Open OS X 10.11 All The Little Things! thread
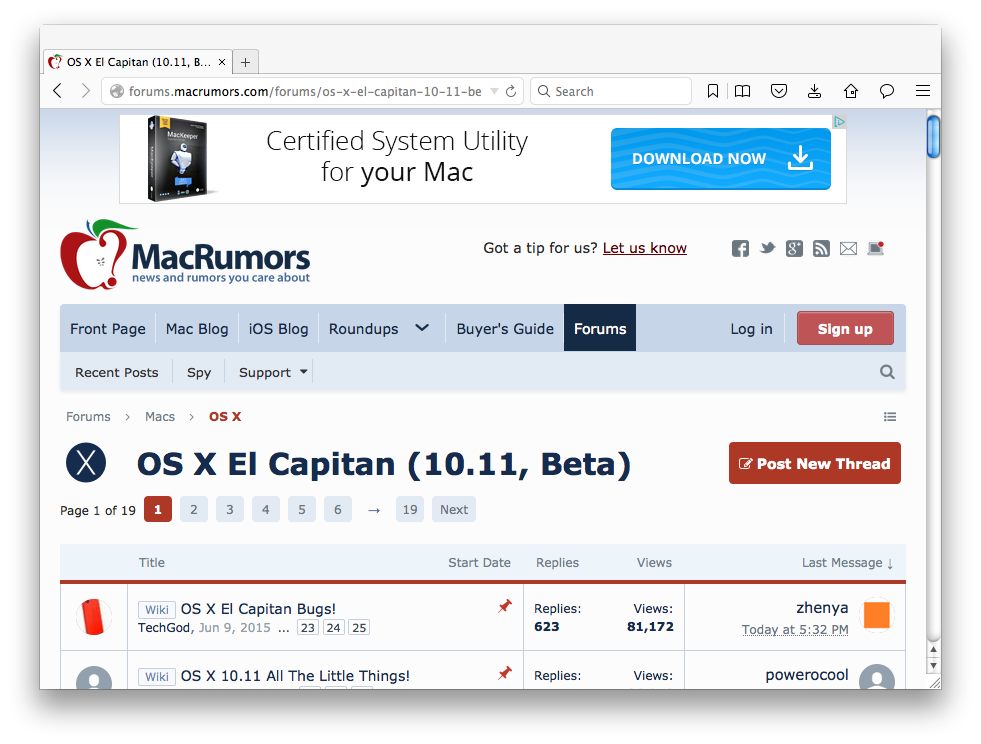This screenshot has width=981, height=744. 295,676
